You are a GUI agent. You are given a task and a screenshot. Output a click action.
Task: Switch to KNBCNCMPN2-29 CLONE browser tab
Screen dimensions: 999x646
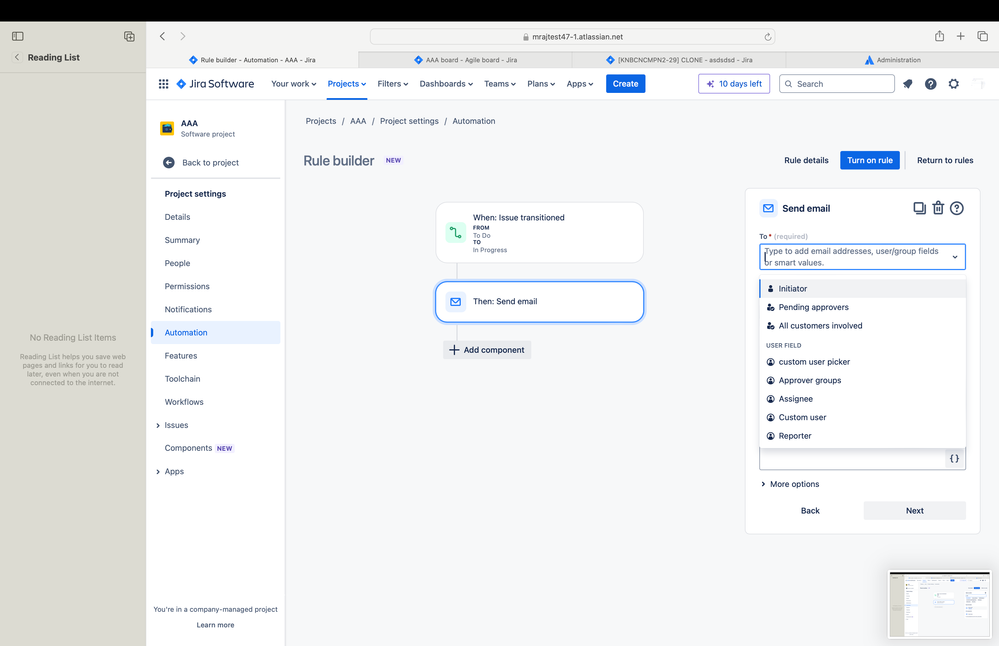(x=679, y=60)
